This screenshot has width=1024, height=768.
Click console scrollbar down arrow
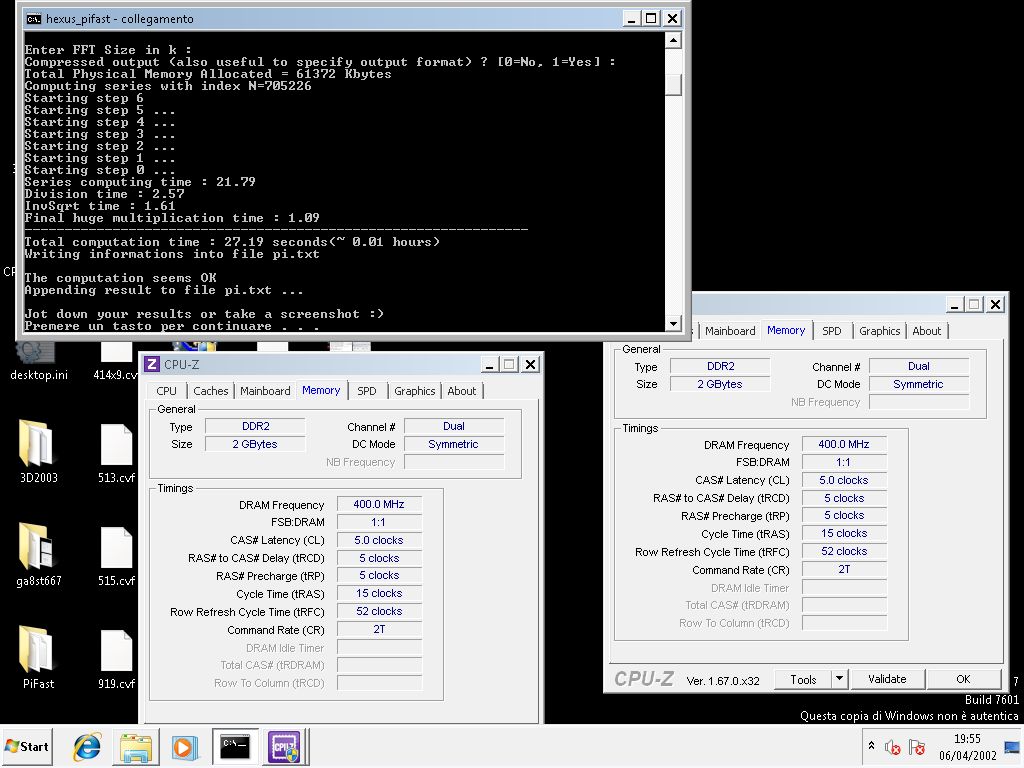pos(673,323)
